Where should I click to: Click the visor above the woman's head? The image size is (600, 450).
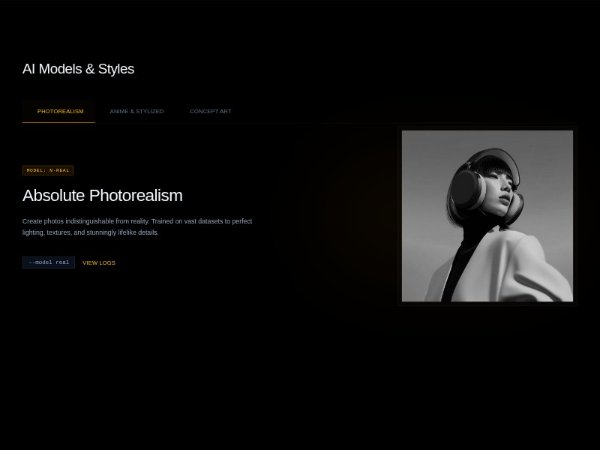[497, 159]
